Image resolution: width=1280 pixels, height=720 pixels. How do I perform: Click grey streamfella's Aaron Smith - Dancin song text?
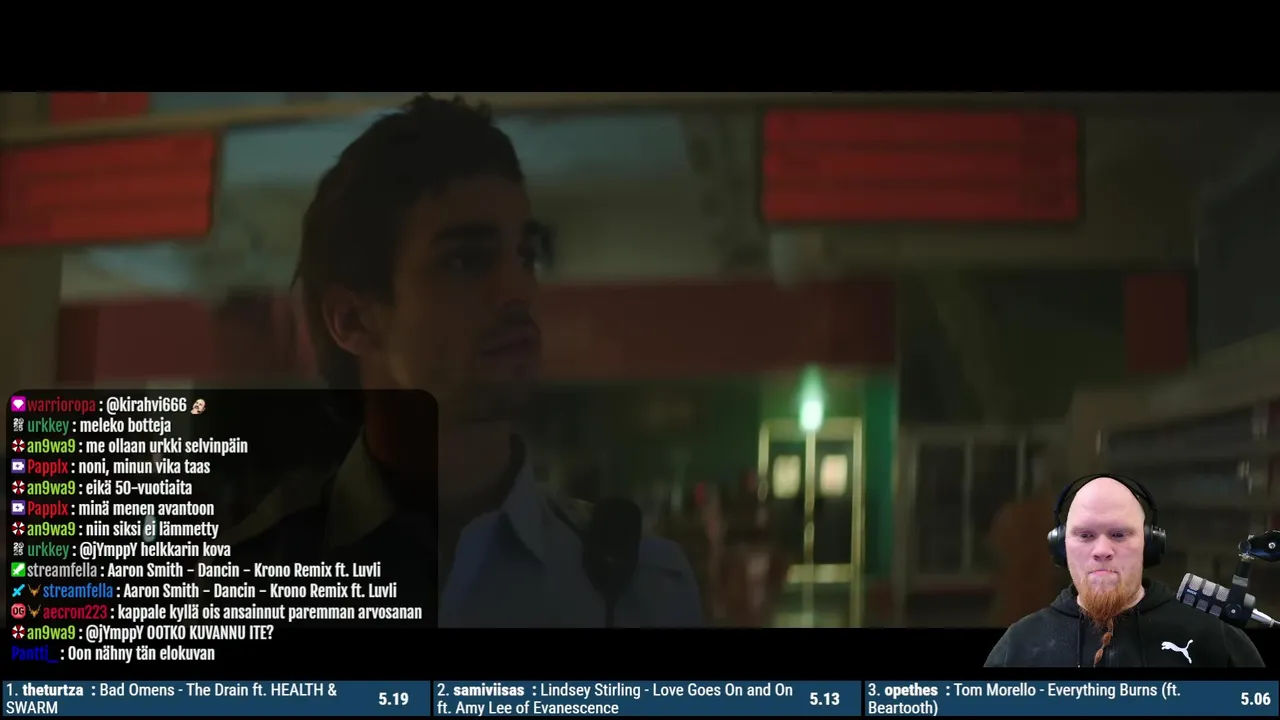coord(244,570)
